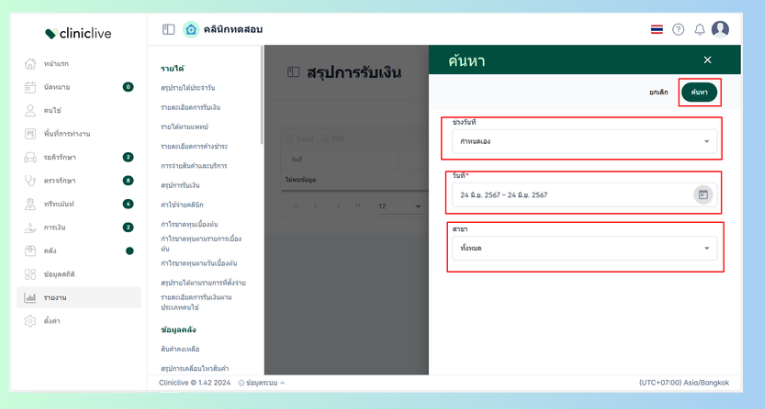Open รายละเอียดการรับเงินตามประเภทคนไข้ report
765x409 pixels.
pos(196,303)
